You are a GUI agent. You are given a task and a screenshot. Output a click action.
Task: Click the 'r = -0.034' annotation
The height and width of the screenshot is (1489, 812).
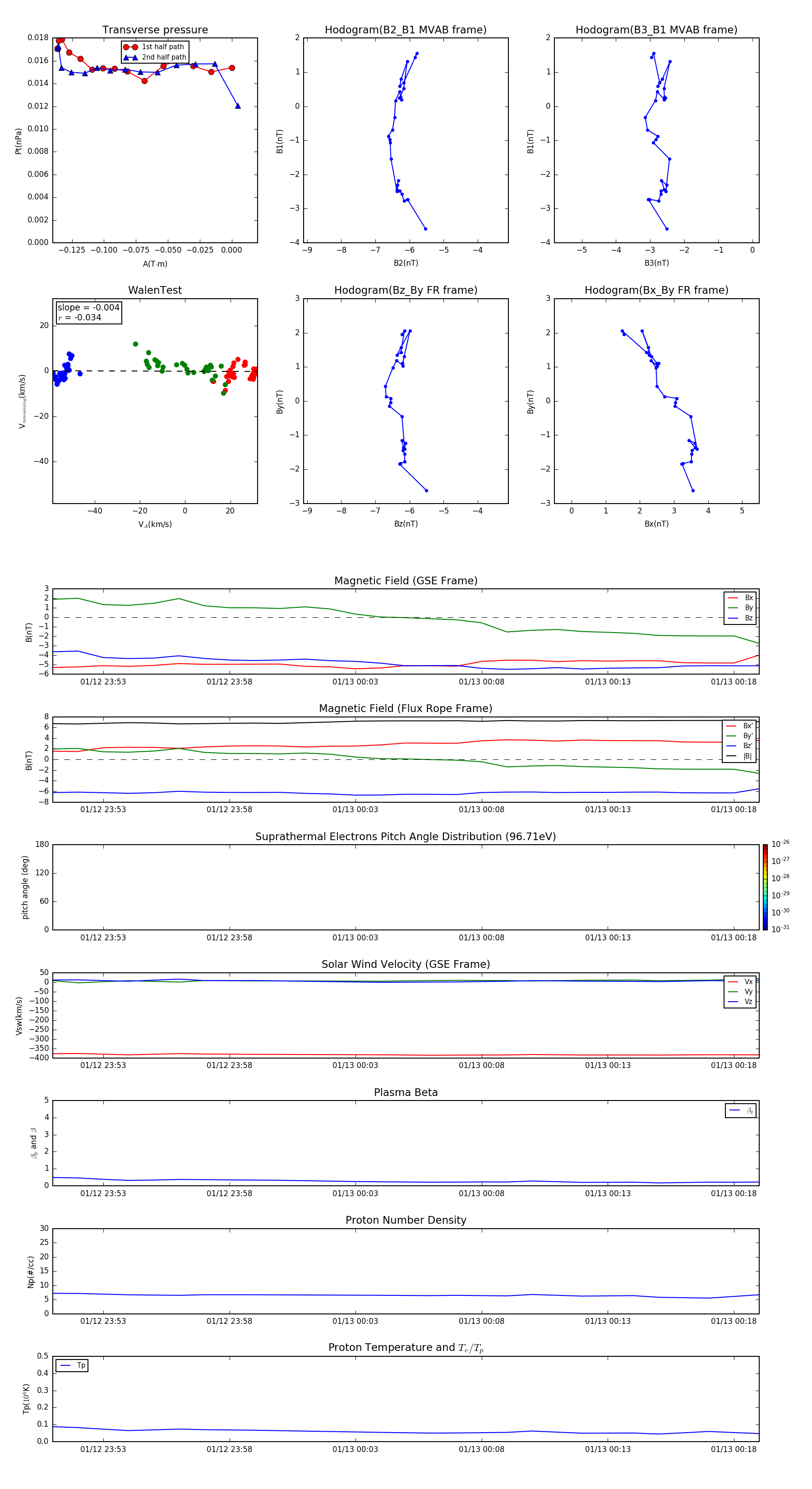point(80,317)
